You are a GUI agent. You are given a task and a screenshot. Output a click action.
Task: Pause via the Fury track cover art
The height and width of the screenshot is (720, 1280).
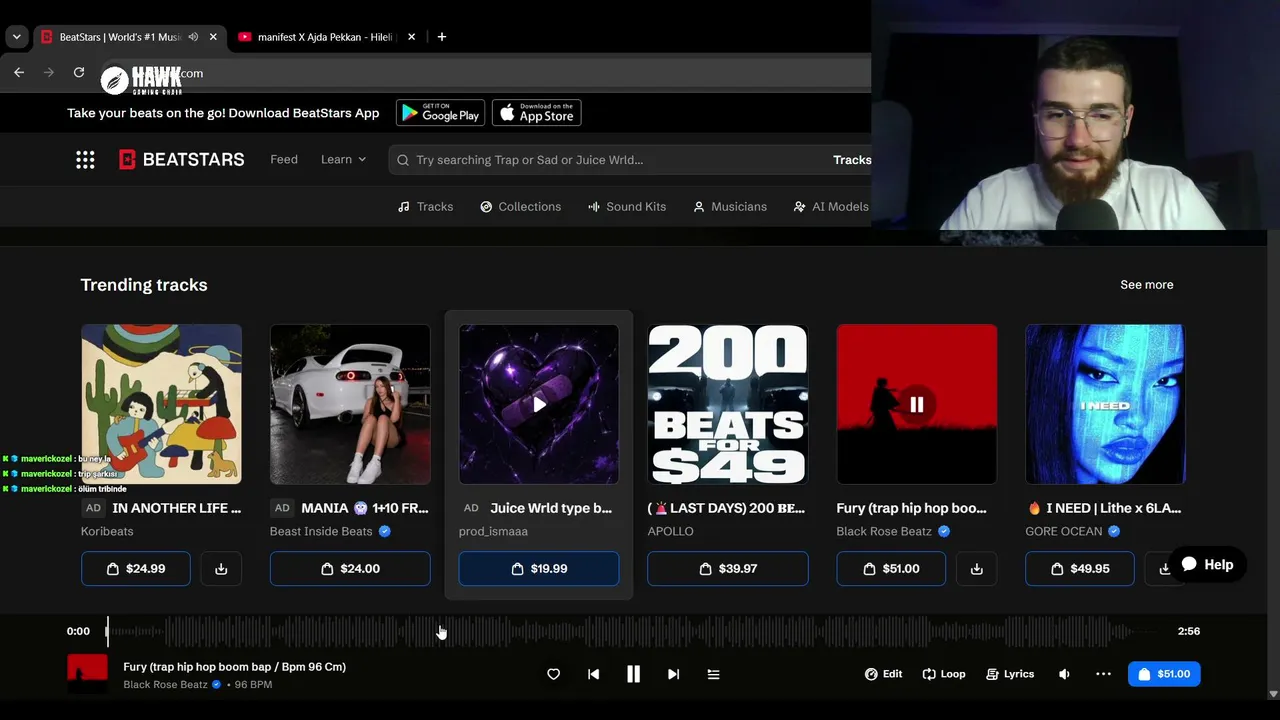point(917,404)
